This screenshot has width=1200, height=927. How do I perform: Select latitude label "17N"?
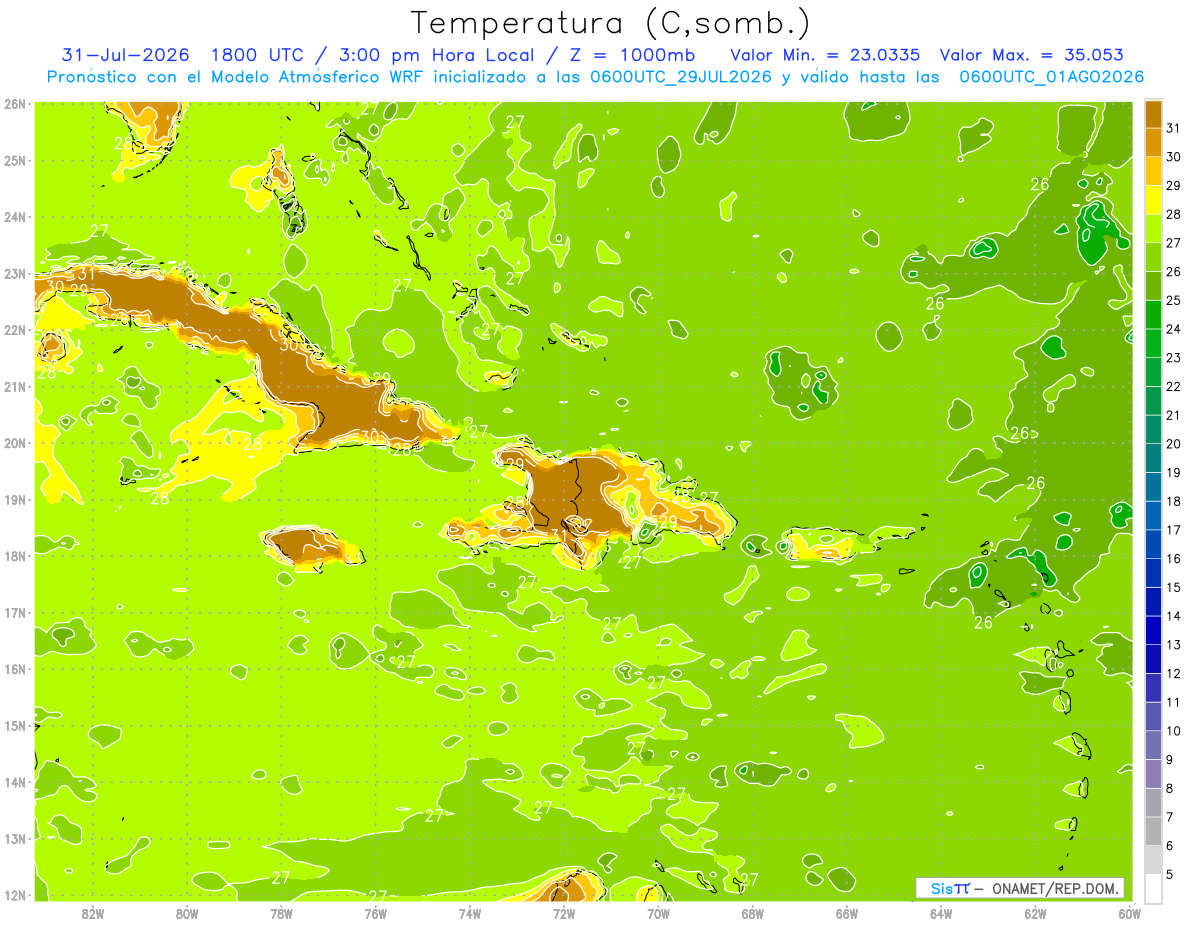pyautogui.click(x=15, y=612)
